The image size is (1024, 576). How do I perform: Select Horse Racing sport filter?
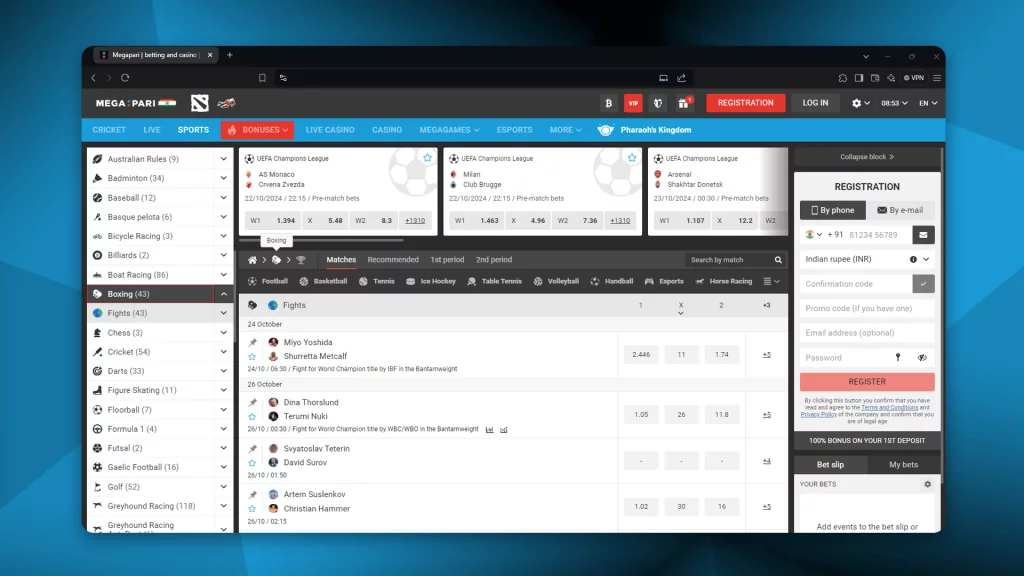(x=724, y=281)
